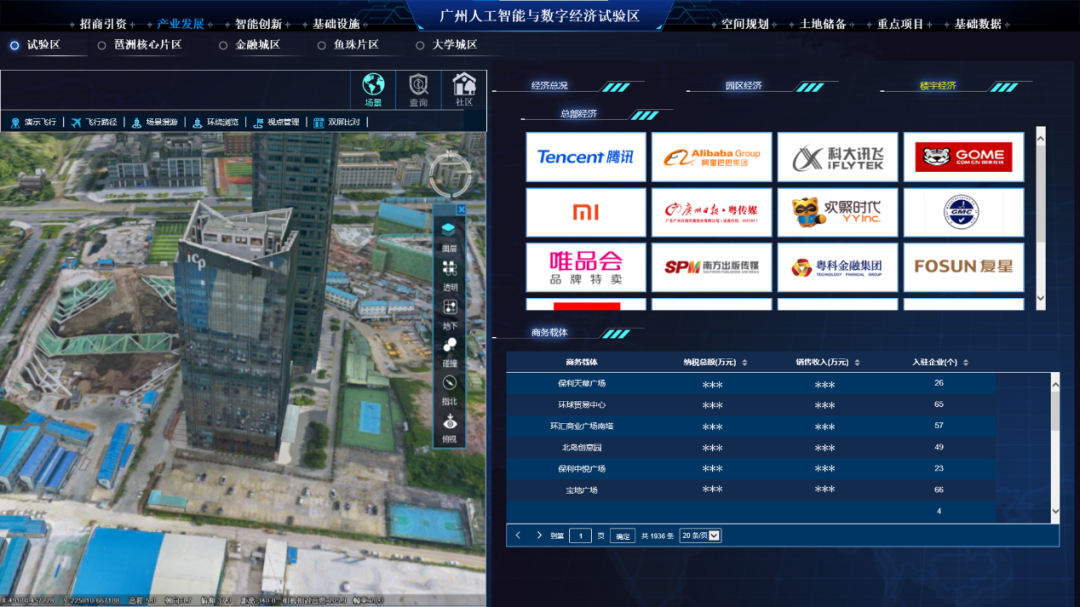This screenshot has width=1080, height=607.
Task: Open the 图层 layers tool
Action: (x=449, y=236)
